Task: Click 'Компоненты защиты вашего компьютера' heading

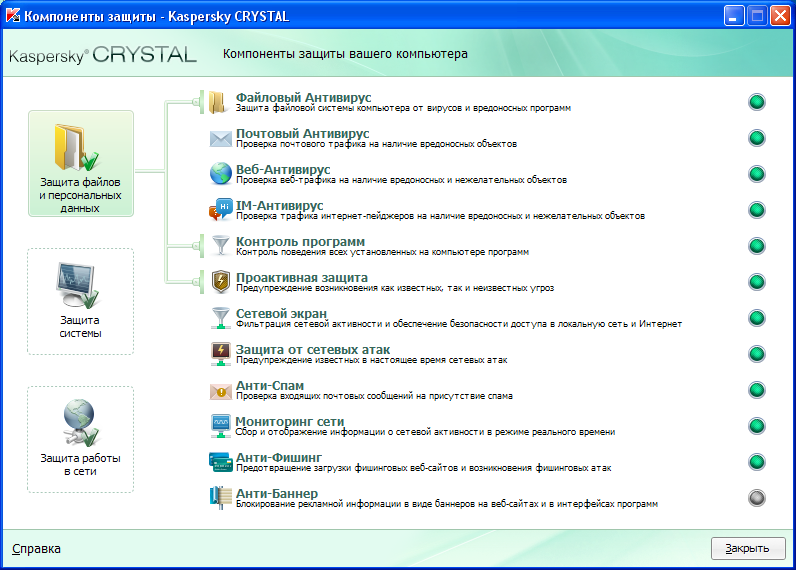Action: [345, 54]
